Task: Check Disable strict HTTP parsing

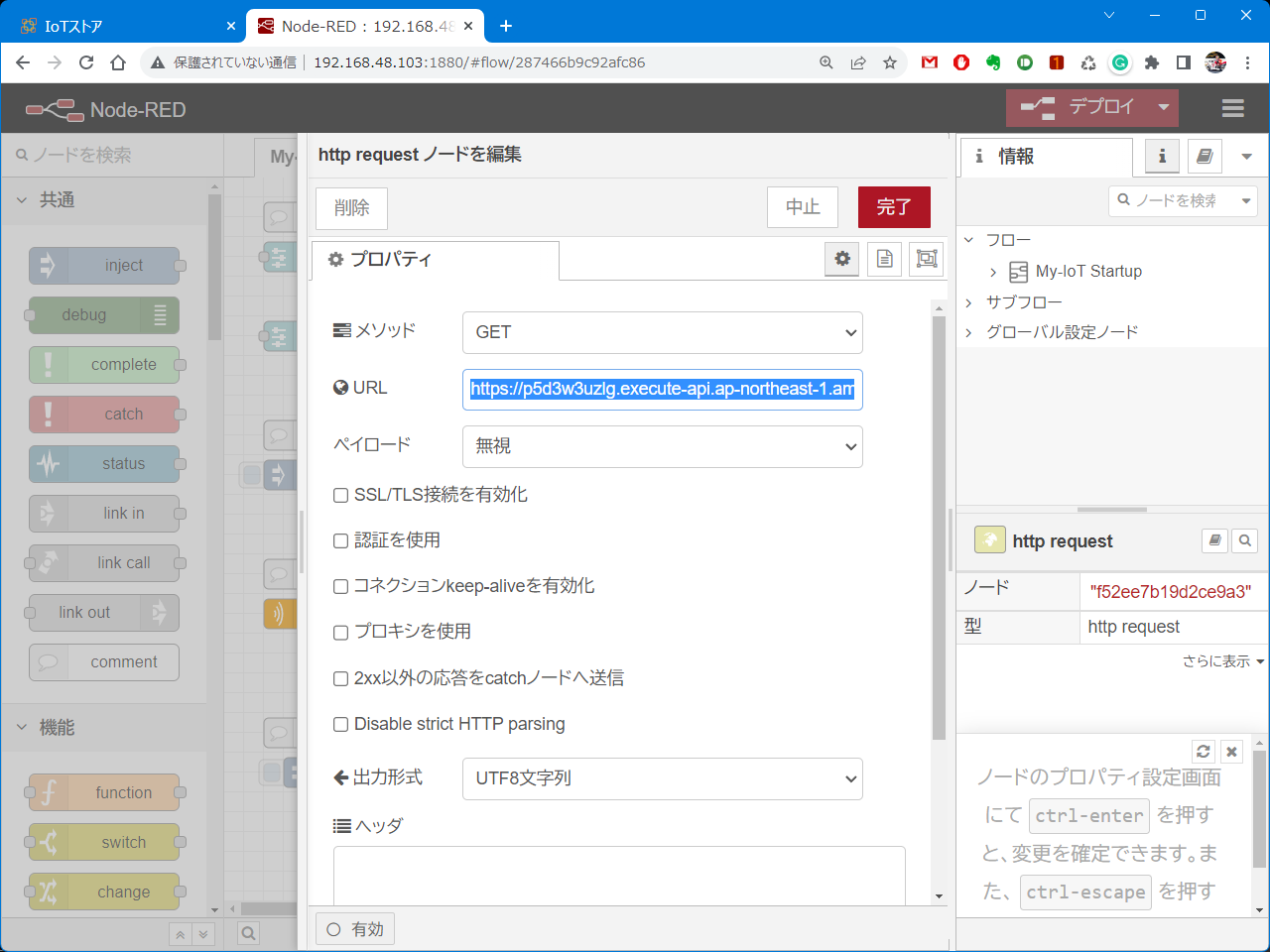Action: [x=340, y=724]
